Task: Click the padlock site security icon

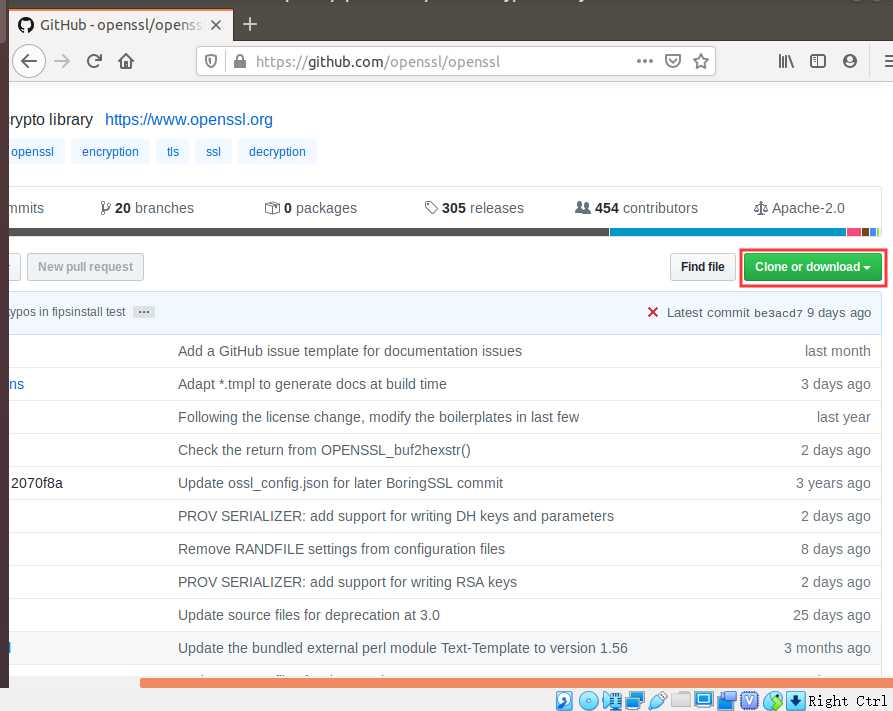Action: click(x=240, y=61)
